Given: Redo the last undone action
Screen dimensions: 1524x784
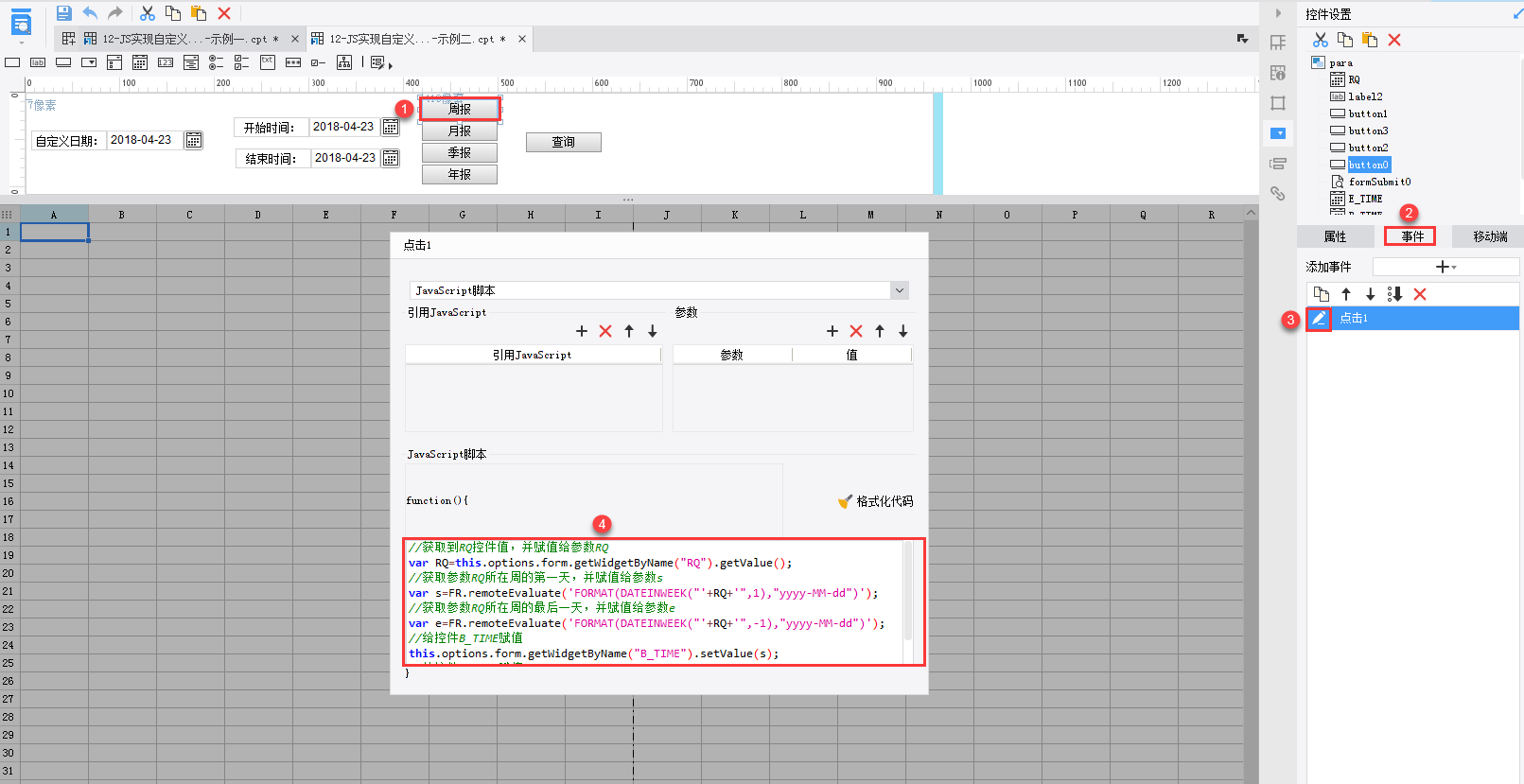Looking at the screenshot, I should [114, 13].
